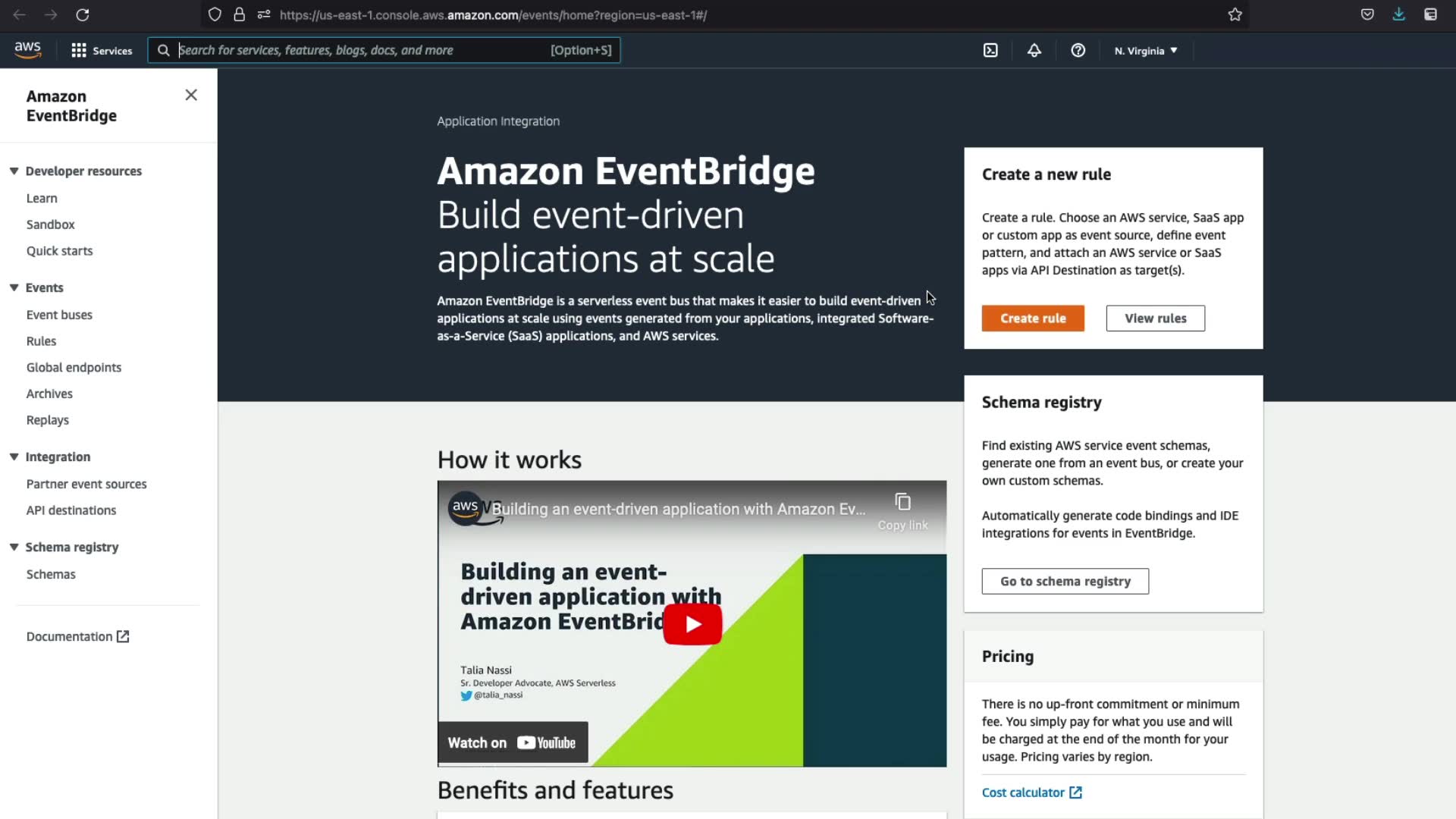Collapse the Developer resources section
Viewport: 1456px width, 819px height.
[14, 171]
